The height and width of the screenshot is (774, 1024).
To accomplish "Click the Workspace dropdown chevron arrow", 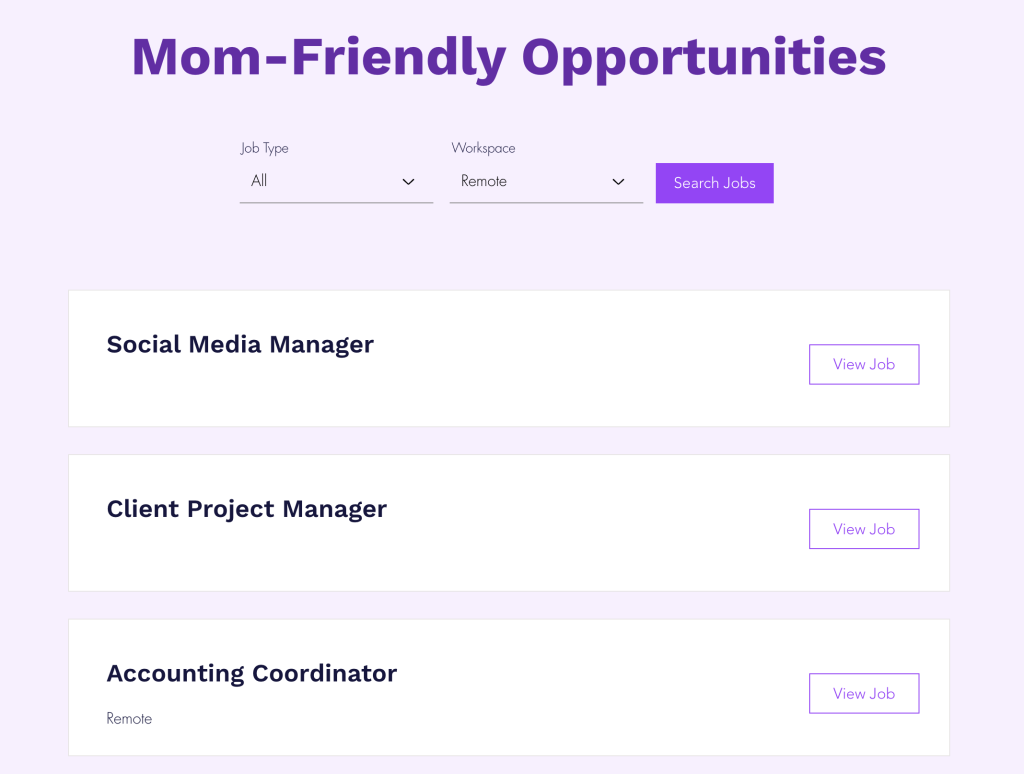I will tap(618, 182).
